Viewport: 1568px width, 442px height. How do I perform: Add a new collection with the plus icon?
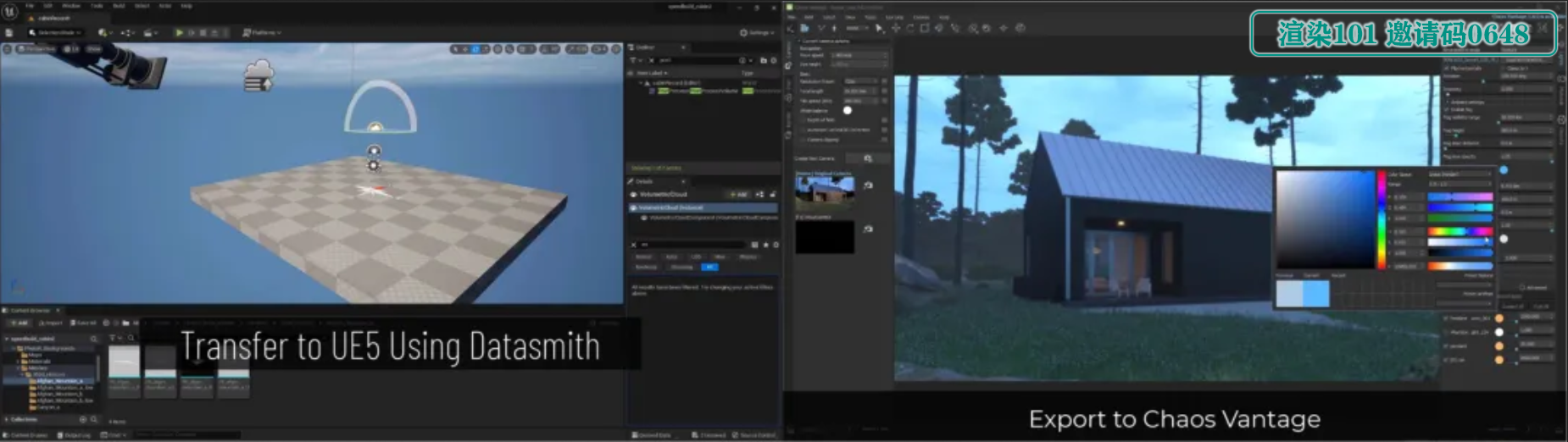[83, 419]
